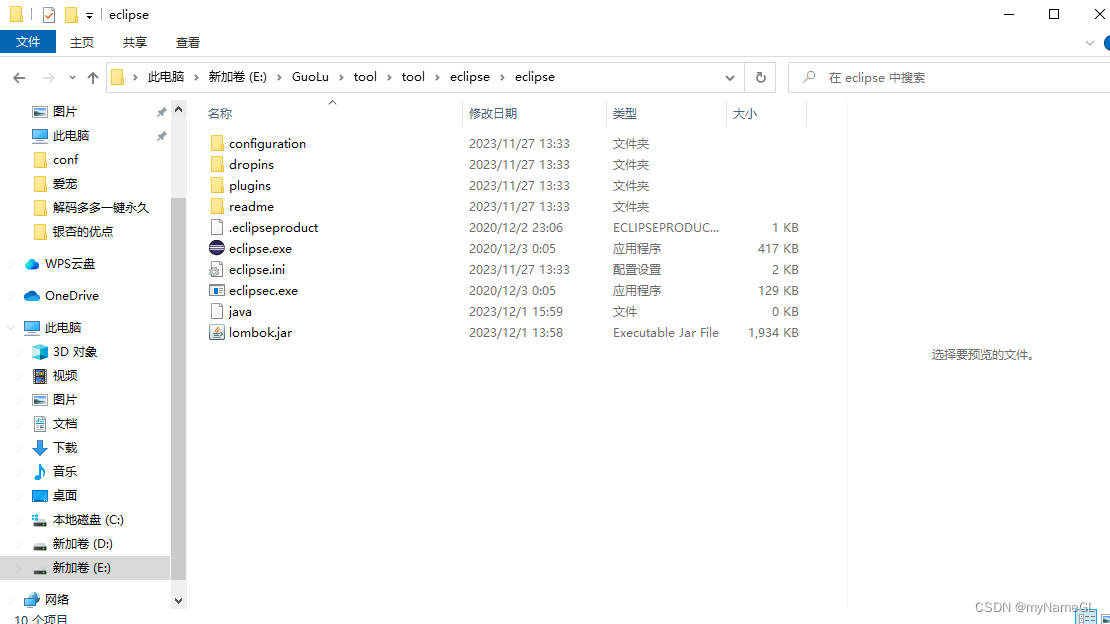1110x624 pixels.
Task: Open OneDrive in the navigation pane
Action: click(x=62, y=295)
